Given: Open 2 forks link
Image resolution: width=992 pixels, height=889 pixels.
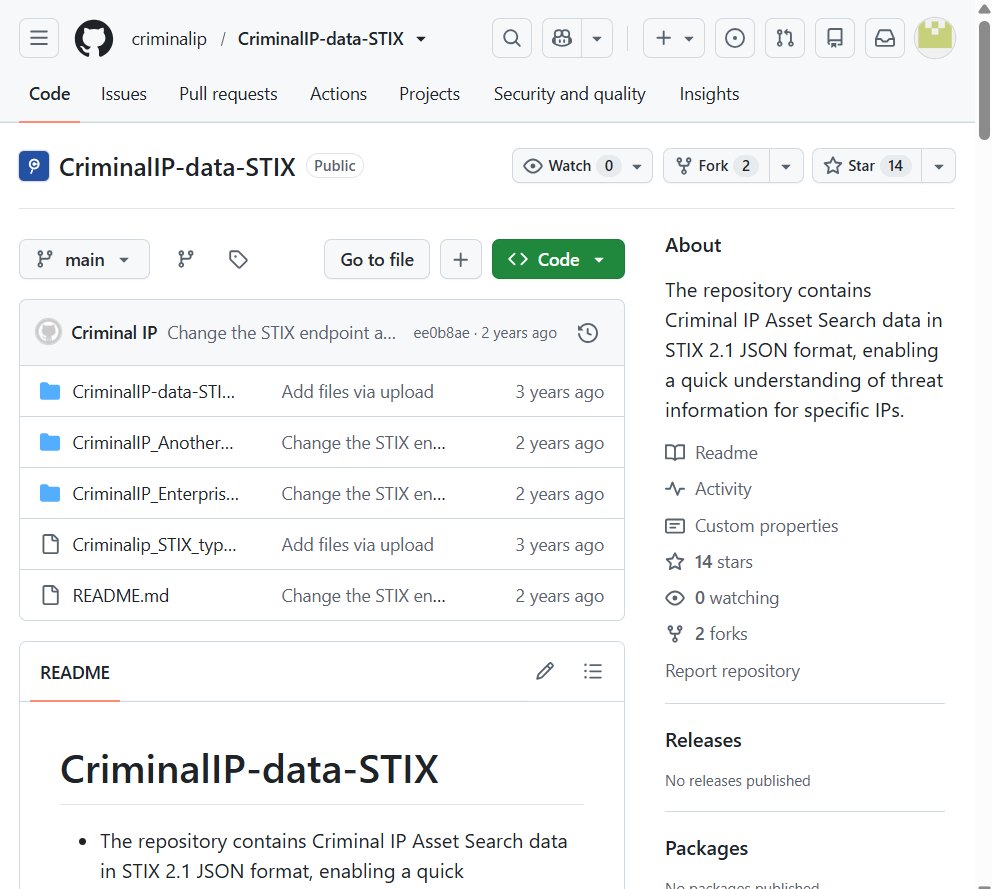Looking at the screenshot, I should (x=707, y=633).
